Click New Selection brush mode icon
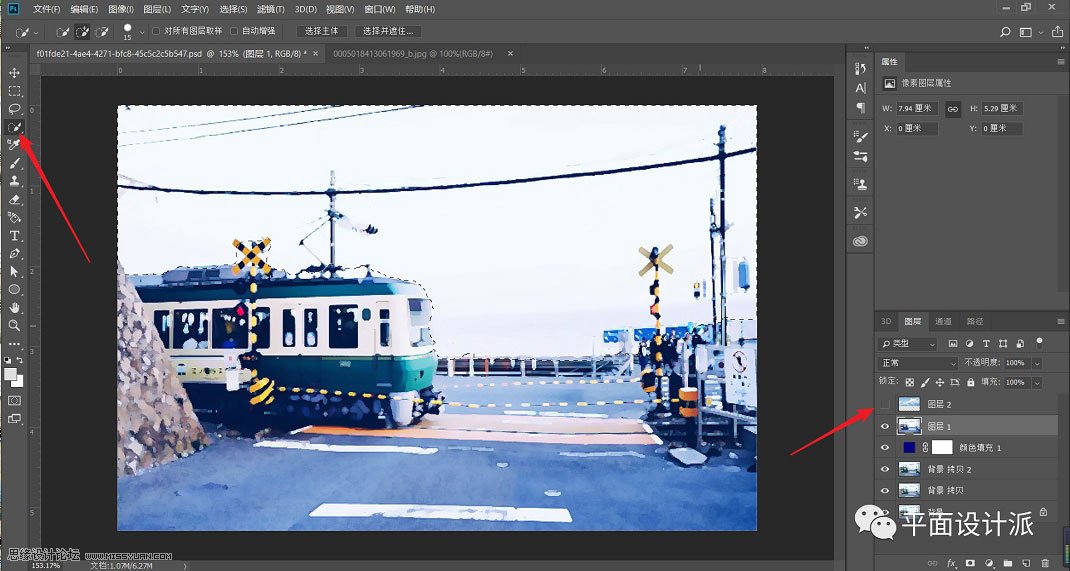 63,31
